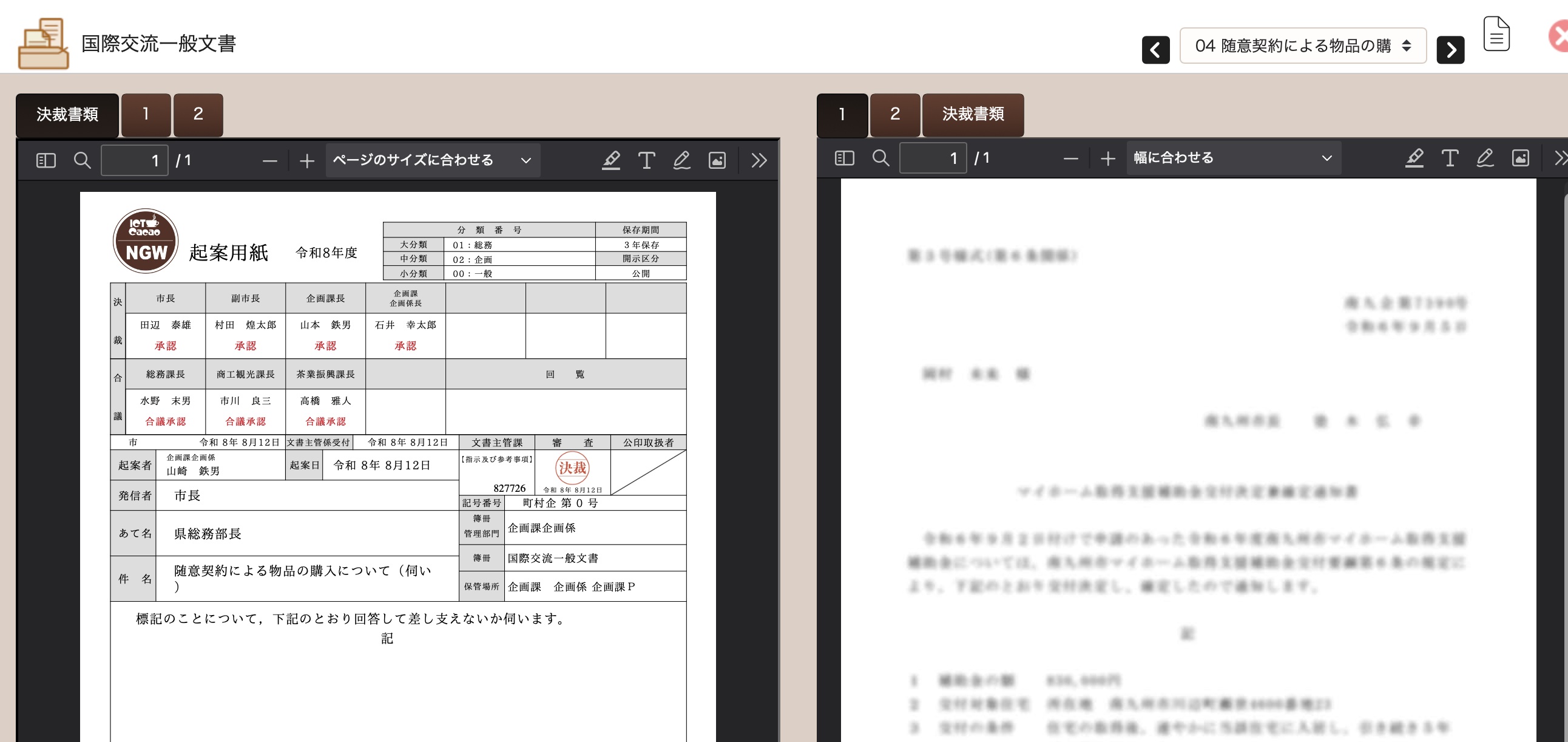This screenshot has width=1568, height=742.
Task: Click the document page icon at top right
Action: point(1496,33)
